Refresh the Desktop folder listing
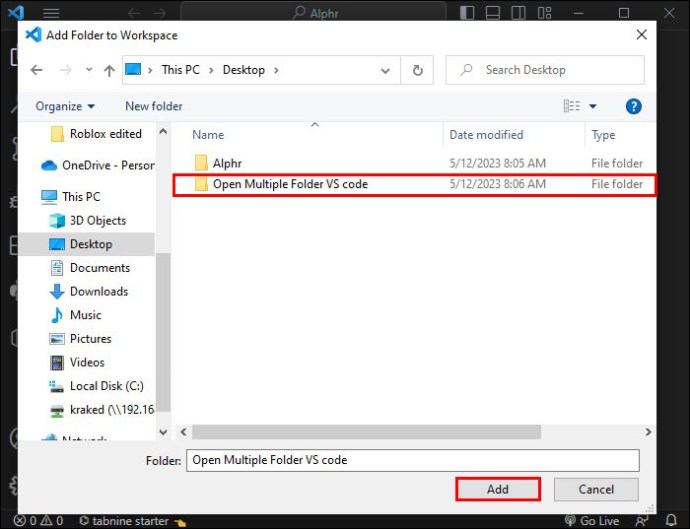690x529 pixels. pos(417,70)
